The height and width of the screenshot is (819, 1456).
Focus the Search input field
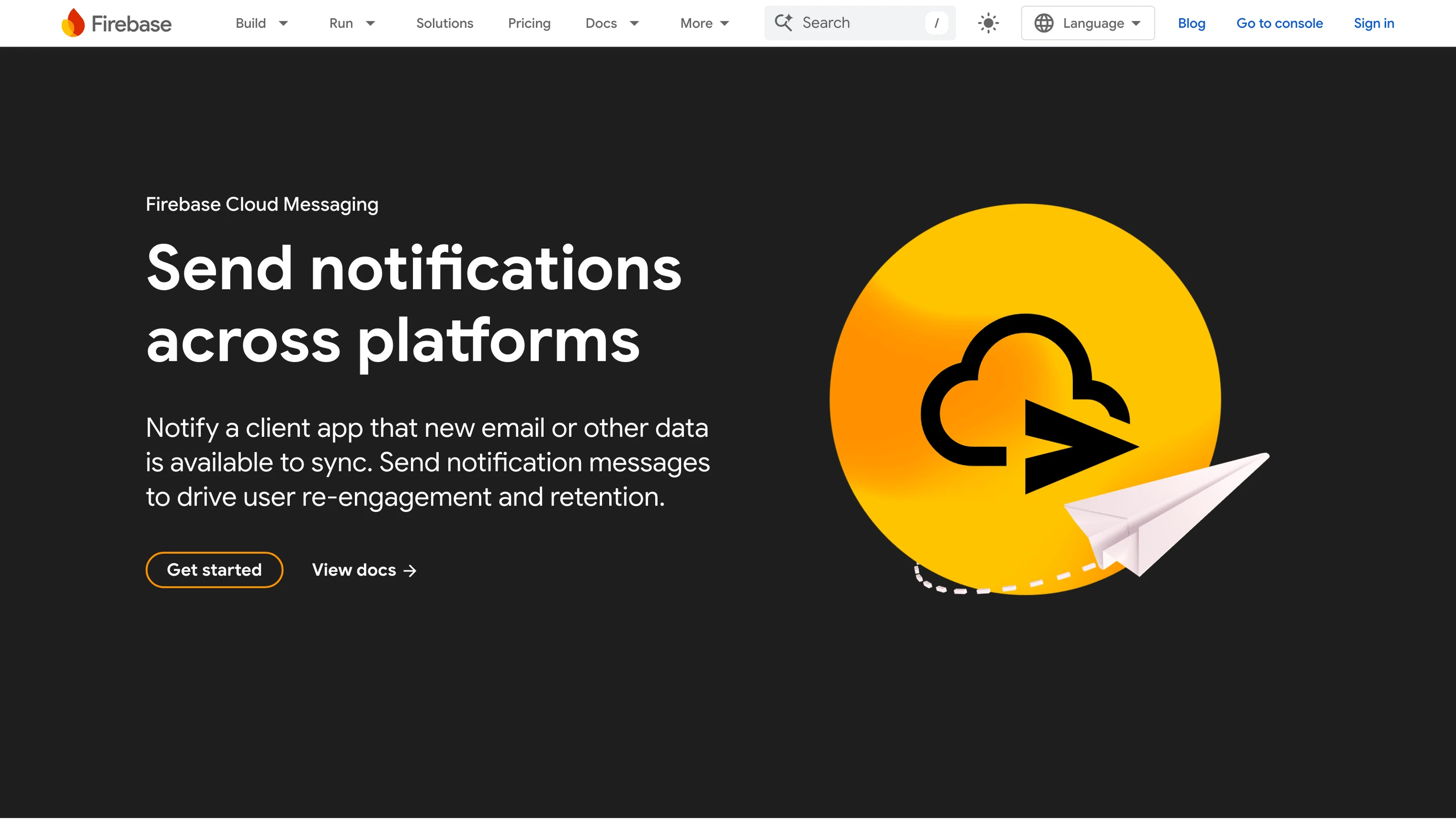pyautogui.click(x=859, y=23)
